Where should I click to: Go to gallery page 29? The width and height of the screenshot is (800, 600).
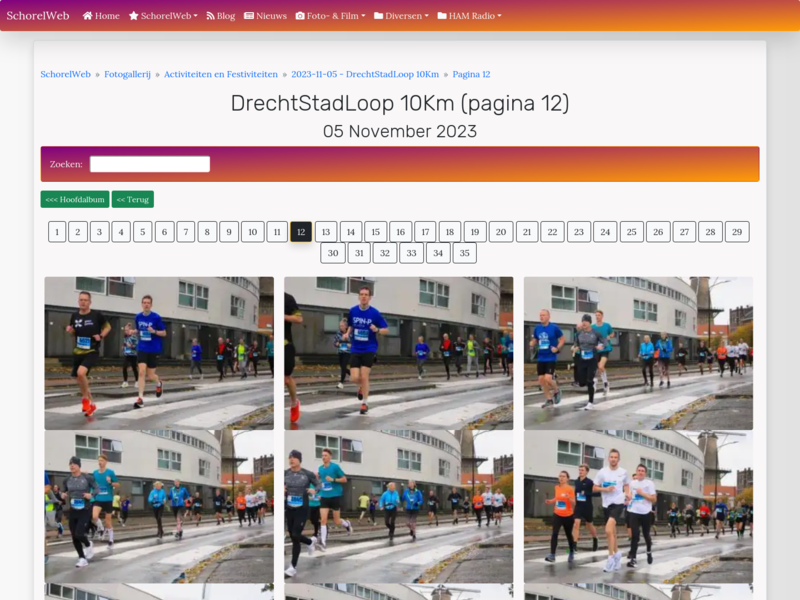coord(737,232)
